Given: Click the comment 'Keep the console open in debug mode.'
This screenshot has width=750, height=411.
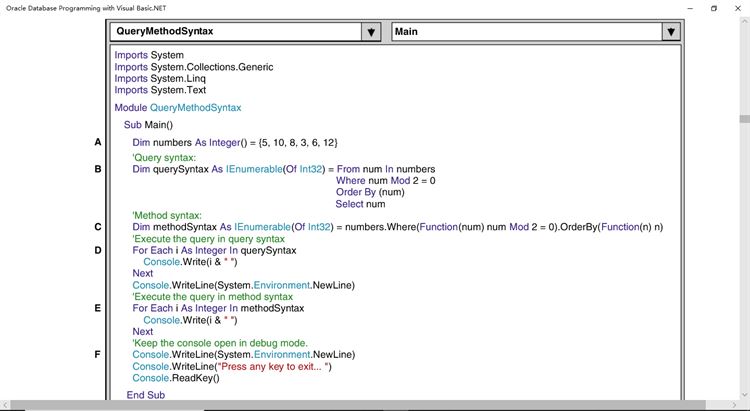Looking at the screenshot, I should [x=220, y=343].
